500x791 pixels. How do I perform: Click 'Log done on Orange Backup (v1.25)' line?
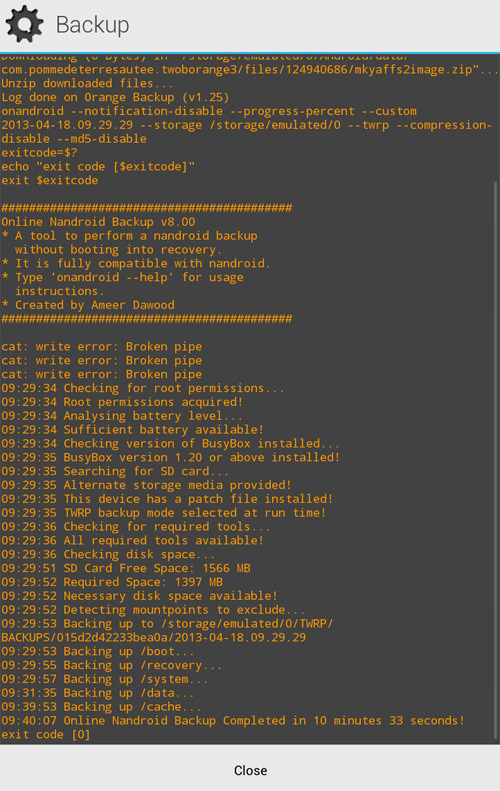[115, 97]
